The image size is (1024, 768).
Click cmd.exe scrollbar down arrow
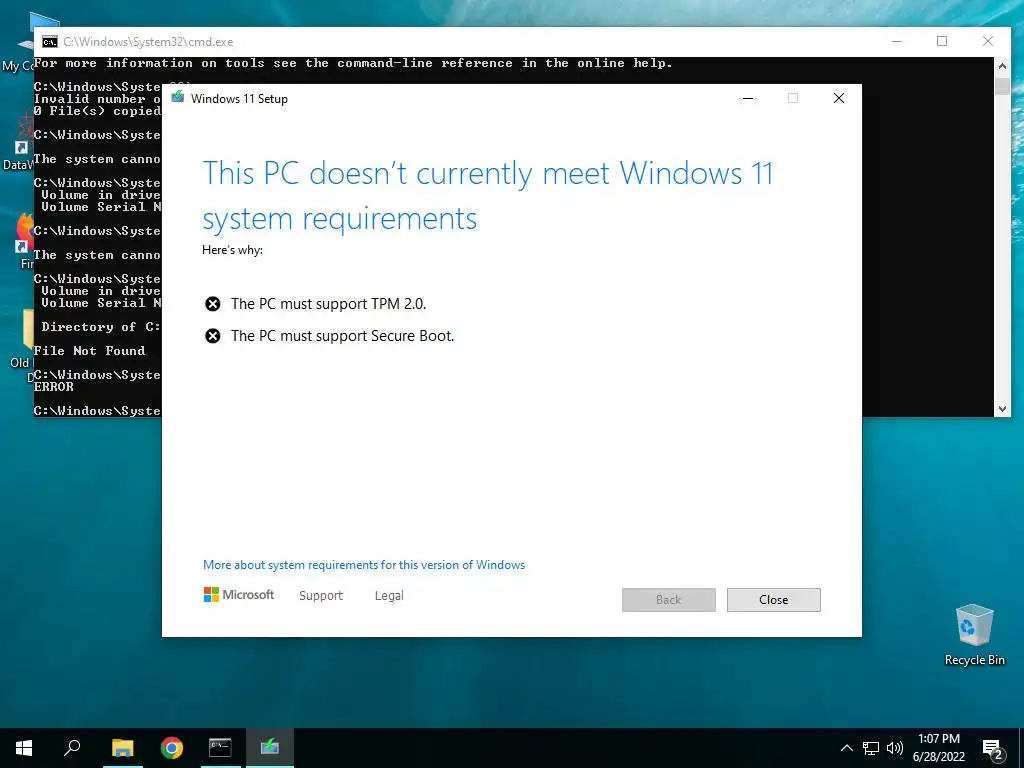[1002, 409]
